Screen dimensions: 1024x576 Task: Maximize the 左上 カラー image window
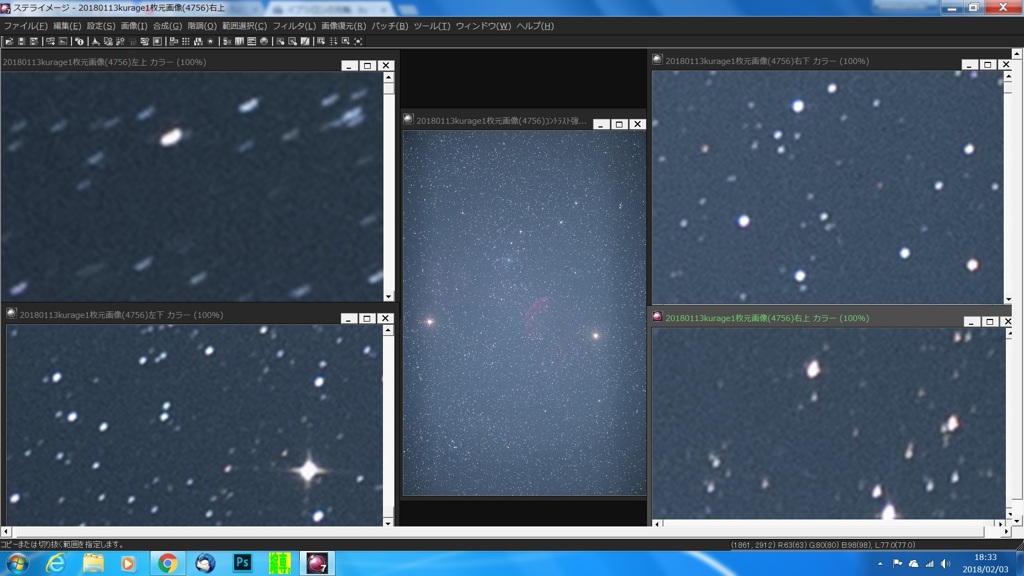[x=368, y=65]
